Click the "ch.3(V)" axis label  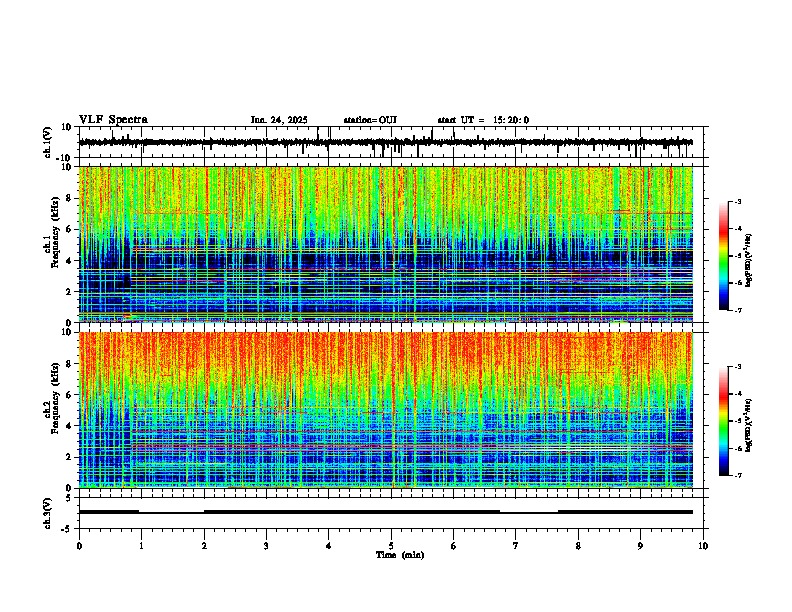pyautogui.click(x=48, y=513)
